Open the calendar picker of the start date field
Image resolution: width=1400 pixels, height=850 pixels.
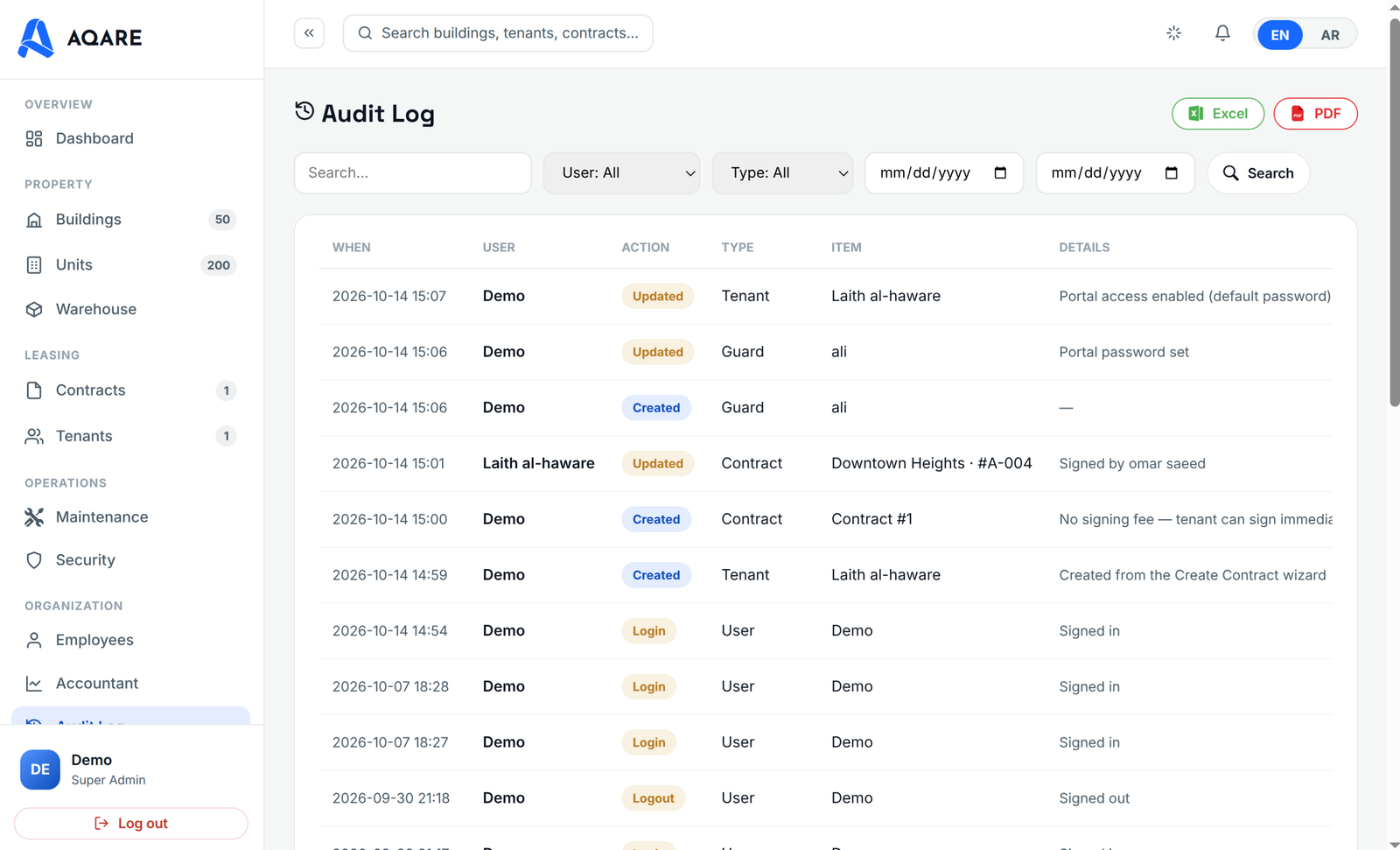tap(1000, 173)
